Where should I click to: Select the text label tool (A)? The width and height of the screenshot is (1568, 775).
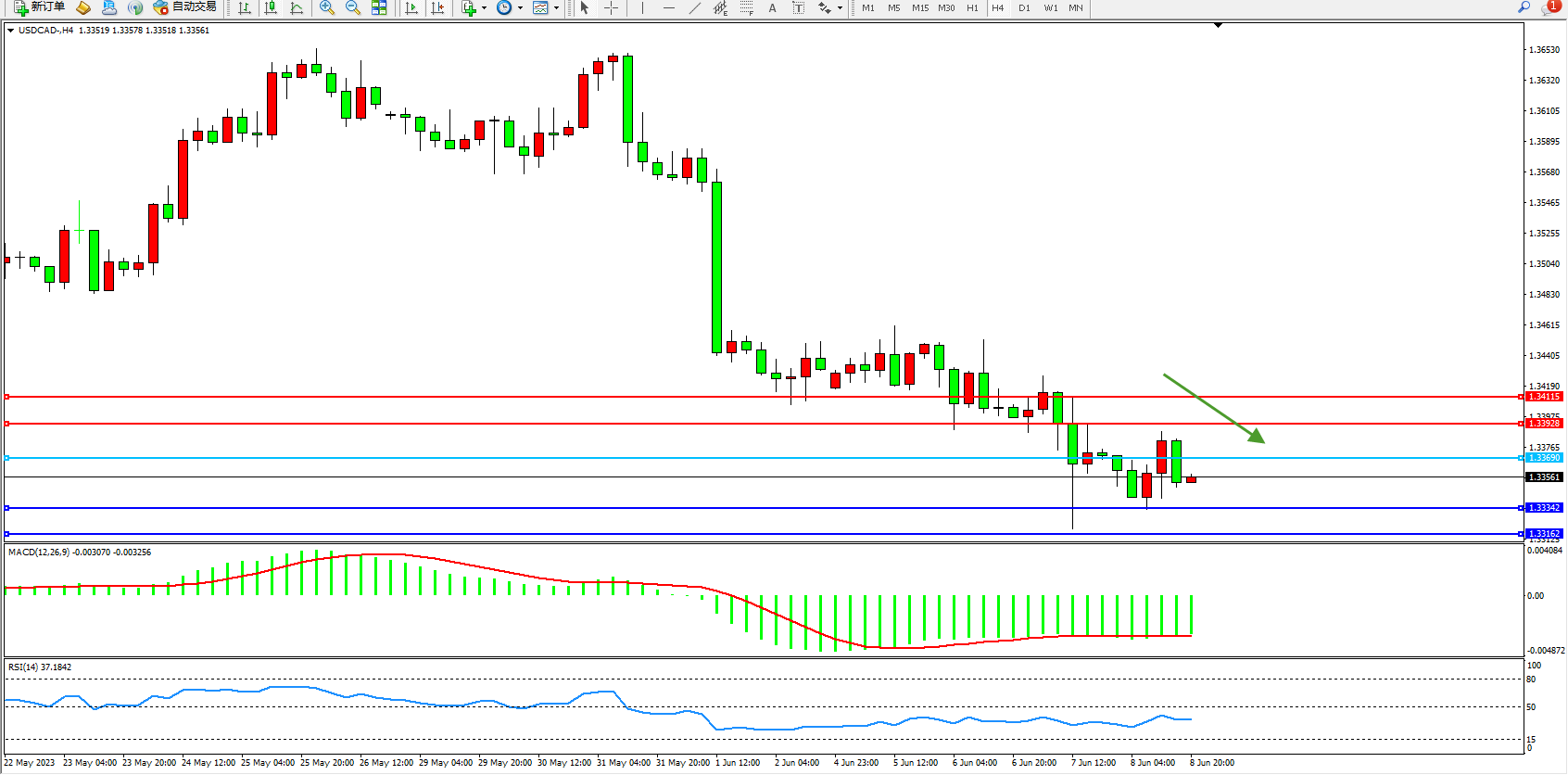[772, 7]
